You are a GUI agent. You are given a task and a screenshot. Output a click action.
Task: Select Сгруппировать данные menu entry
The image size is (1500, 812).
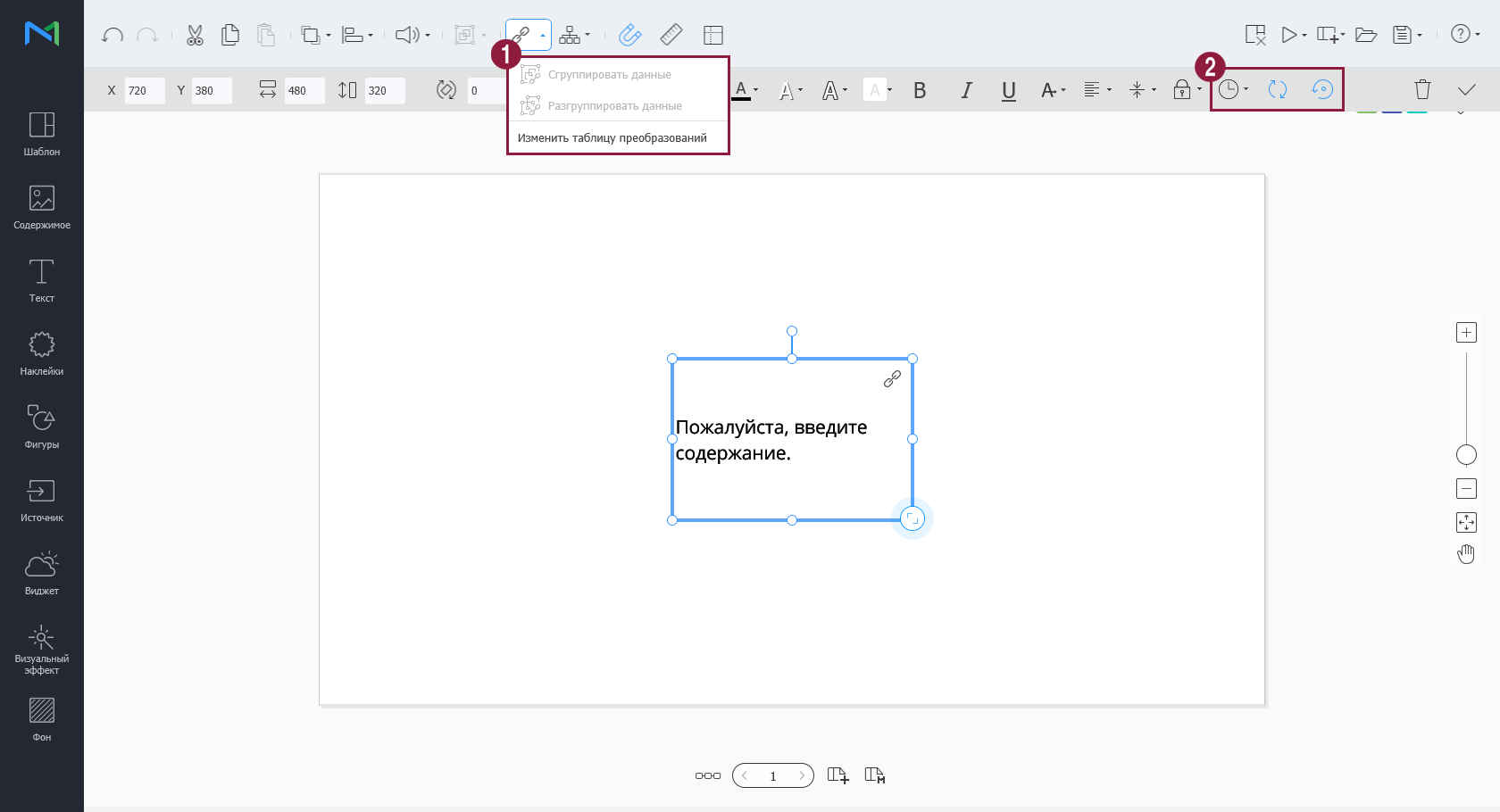coord(609,75)
